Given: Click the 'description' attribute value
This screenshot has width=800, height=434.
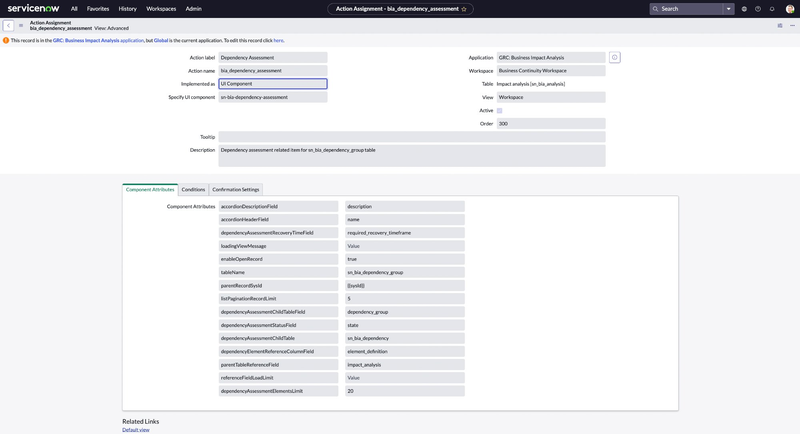Looking at the screenshot, I should [405, 207].
